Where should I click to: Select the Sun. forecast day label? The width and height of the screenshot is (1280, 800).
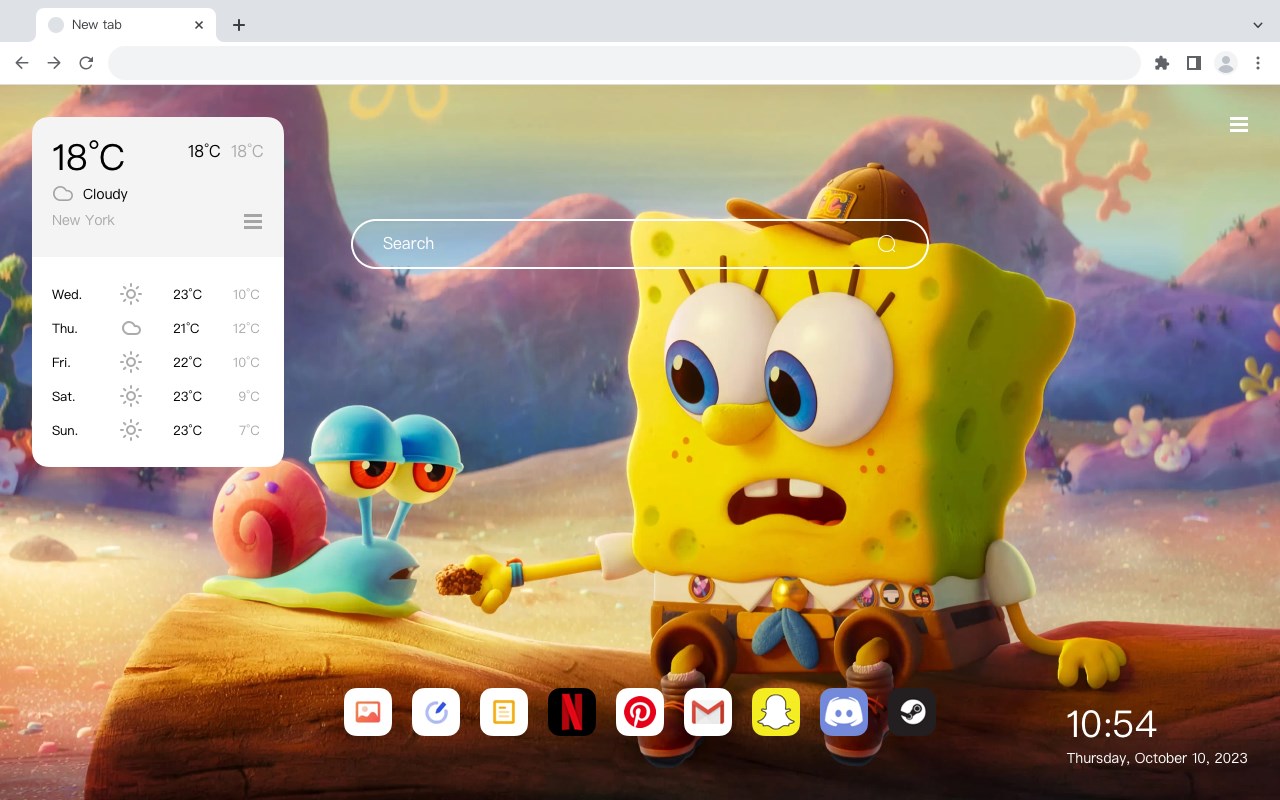[x=65, y=430]
